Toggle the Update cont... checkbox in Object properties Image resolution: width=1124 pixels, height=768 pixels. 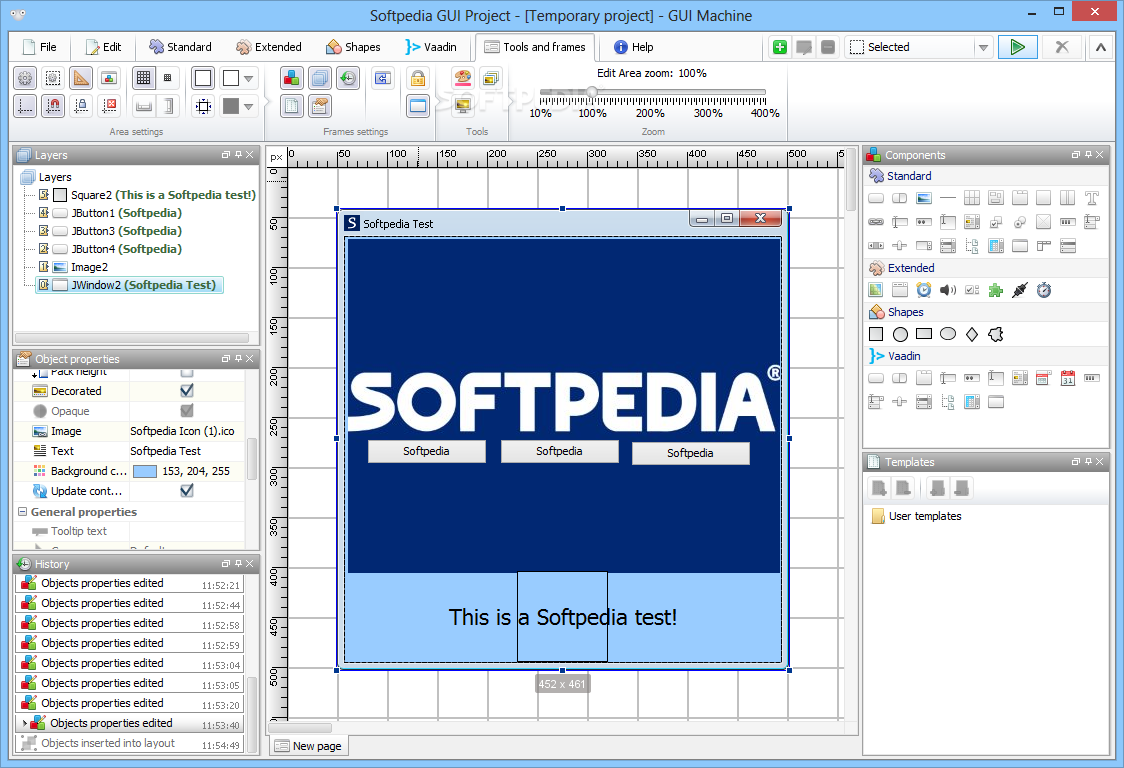[187, 490]
